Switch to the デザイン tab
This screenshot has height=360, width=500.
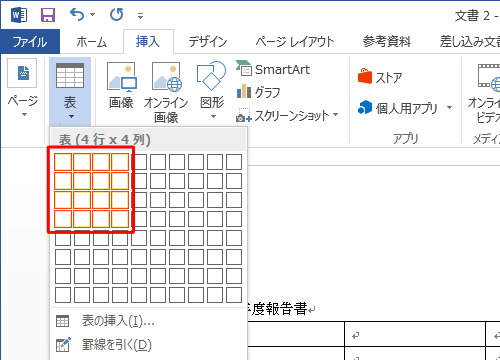(x=208, y=42)
